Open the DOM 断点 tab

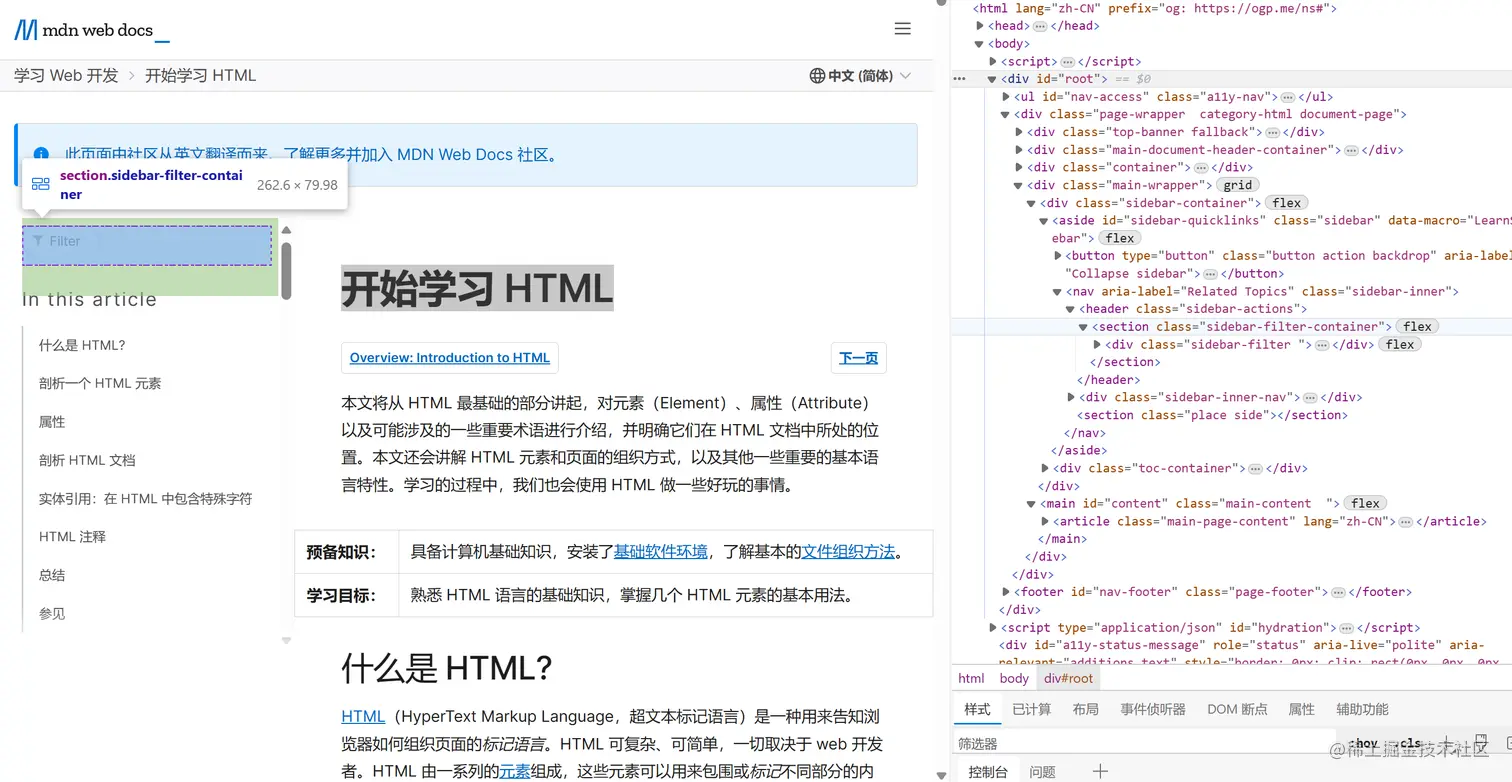[x=1237, y=709]
